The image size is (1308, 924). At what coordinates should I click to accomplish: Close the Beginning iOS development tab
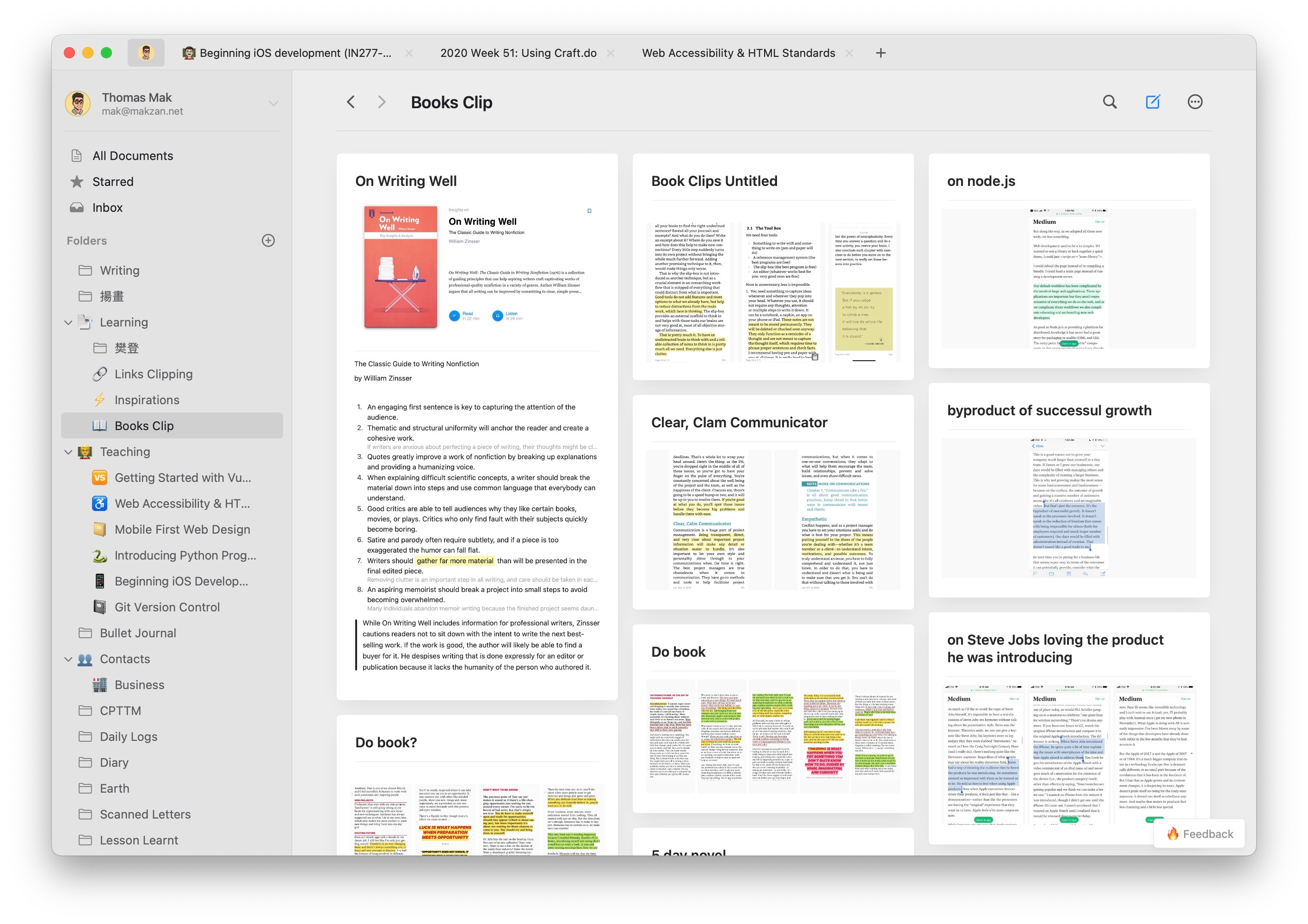pos(408,53)
